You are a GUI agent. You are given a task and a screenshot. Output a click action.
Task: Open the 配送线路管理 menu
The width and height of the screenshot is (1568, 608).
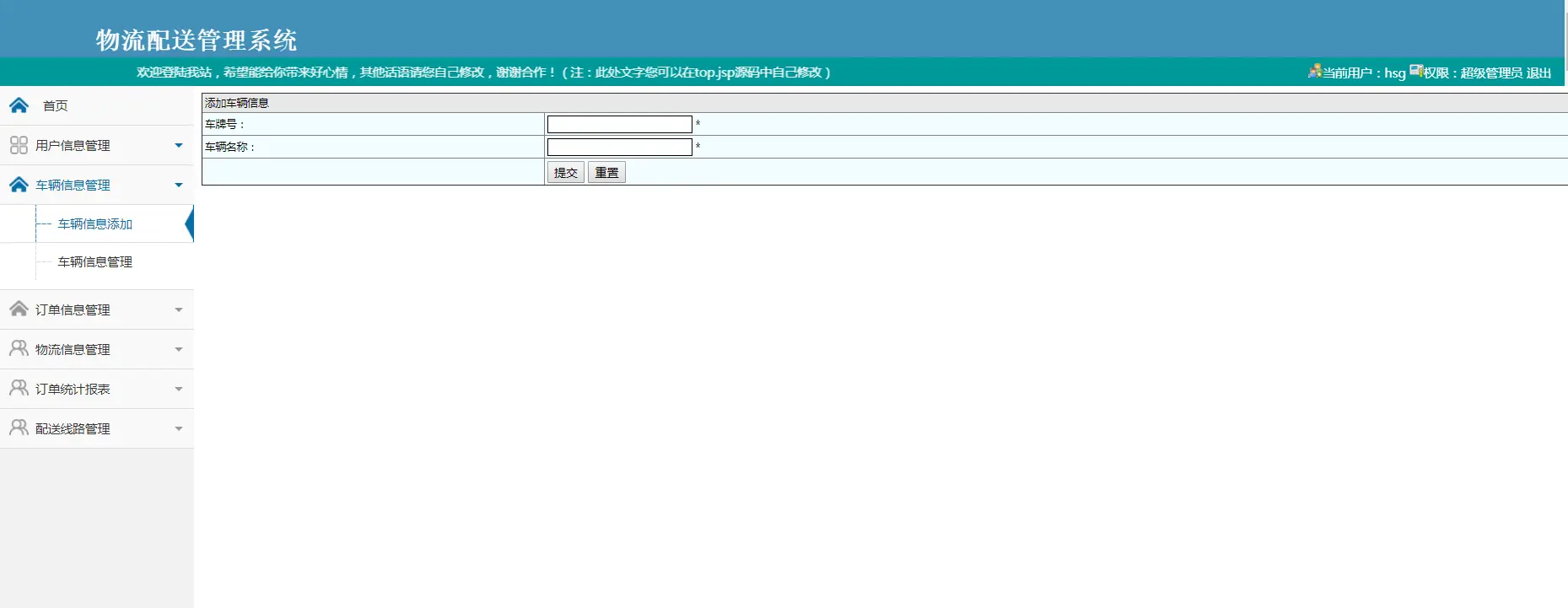[97, 428]
